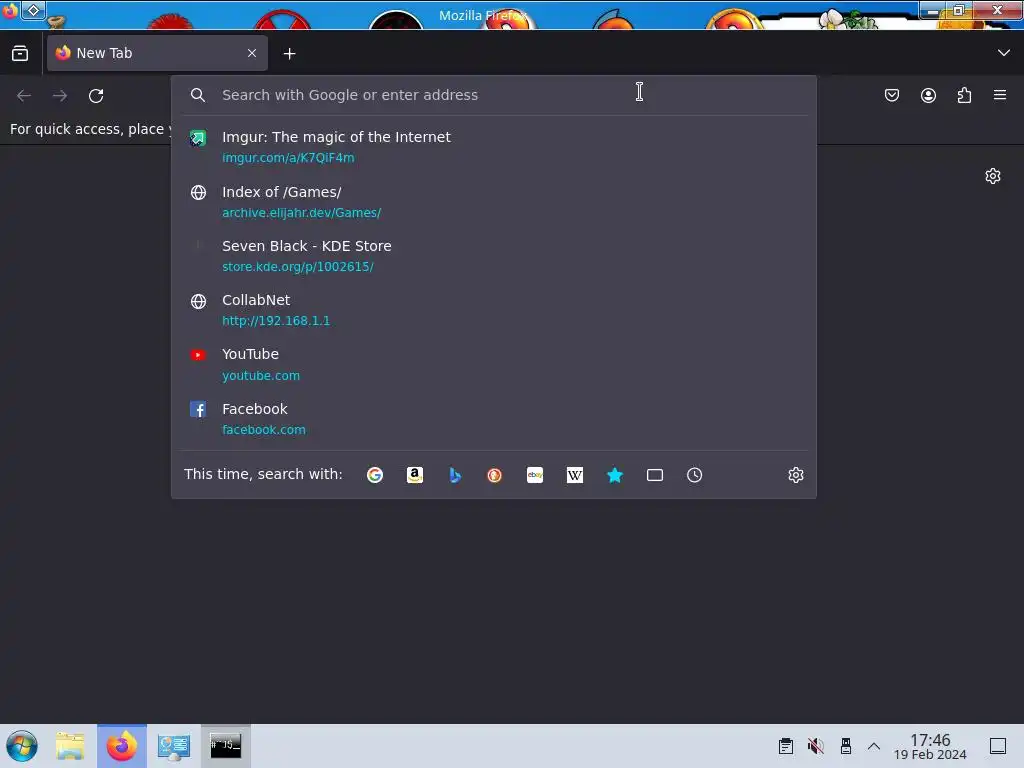Open the file manager in taskbar

[70, 746]
